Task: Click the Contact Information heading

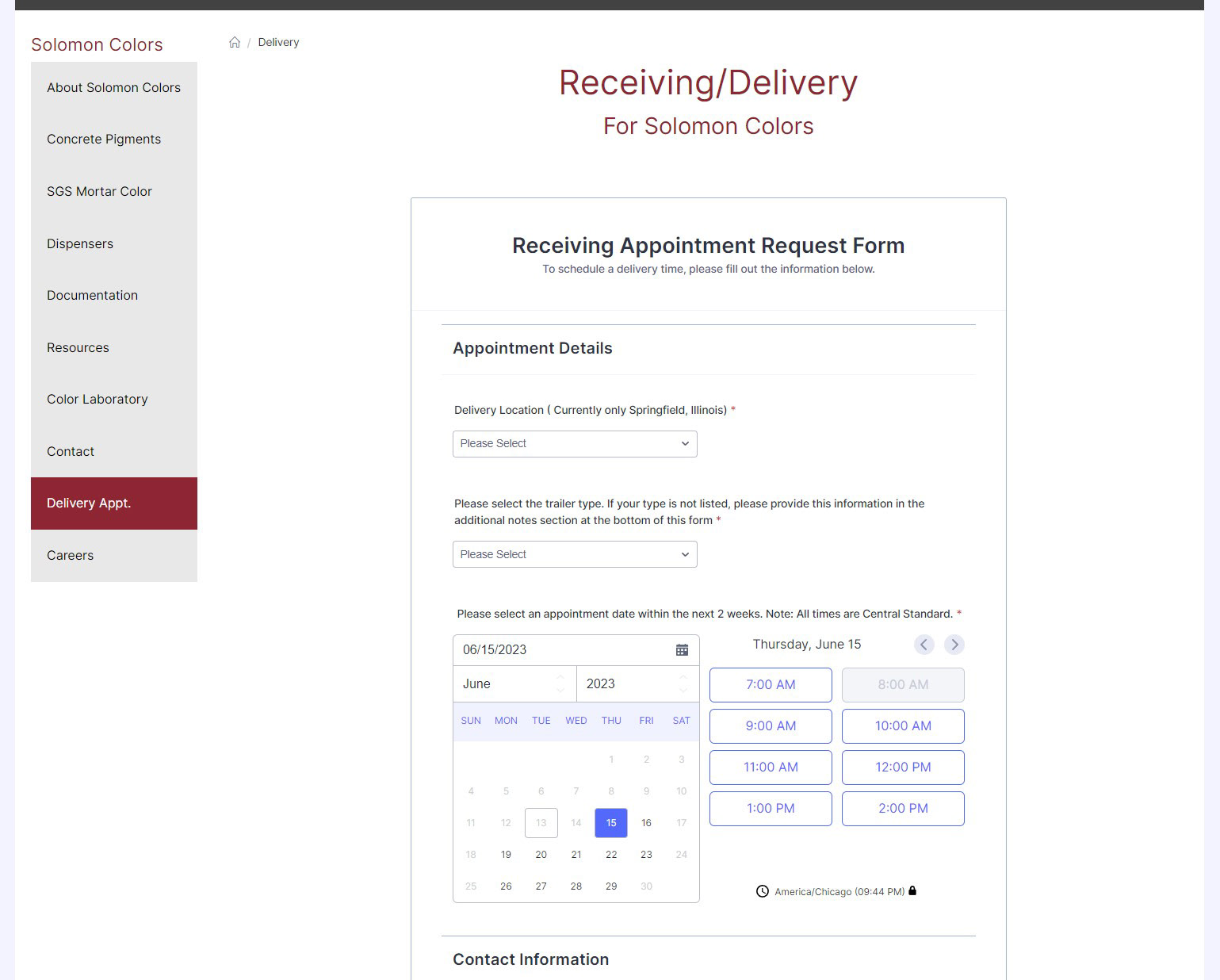Action: (x=531, y=959)
